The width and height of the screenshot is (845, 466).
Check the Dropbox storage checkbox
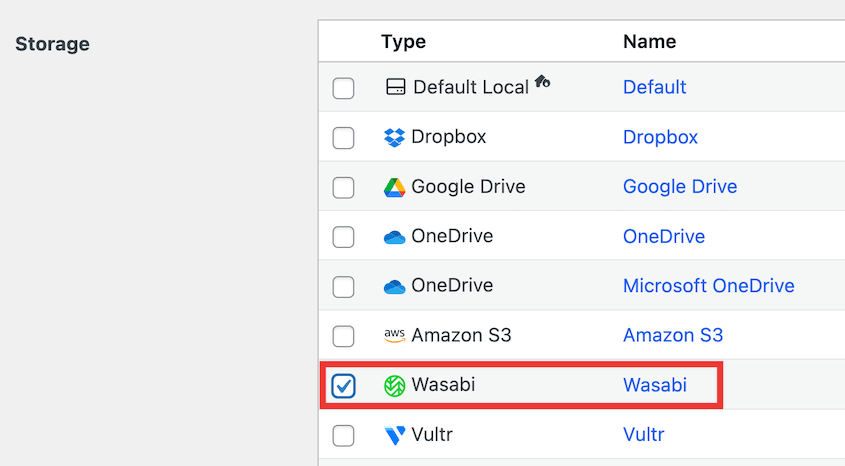[x=343, y=137]
